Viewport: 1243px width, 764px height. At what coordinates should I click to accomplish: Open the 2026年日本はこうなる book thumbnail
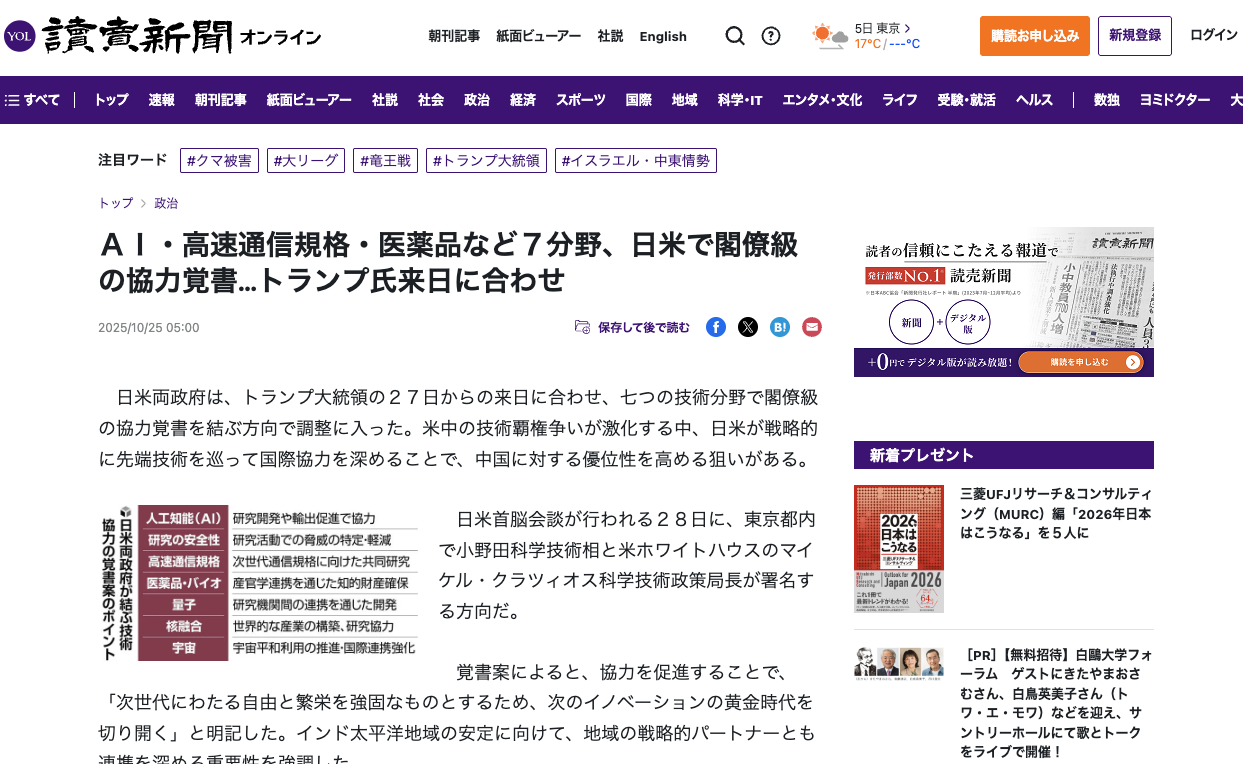898,549
